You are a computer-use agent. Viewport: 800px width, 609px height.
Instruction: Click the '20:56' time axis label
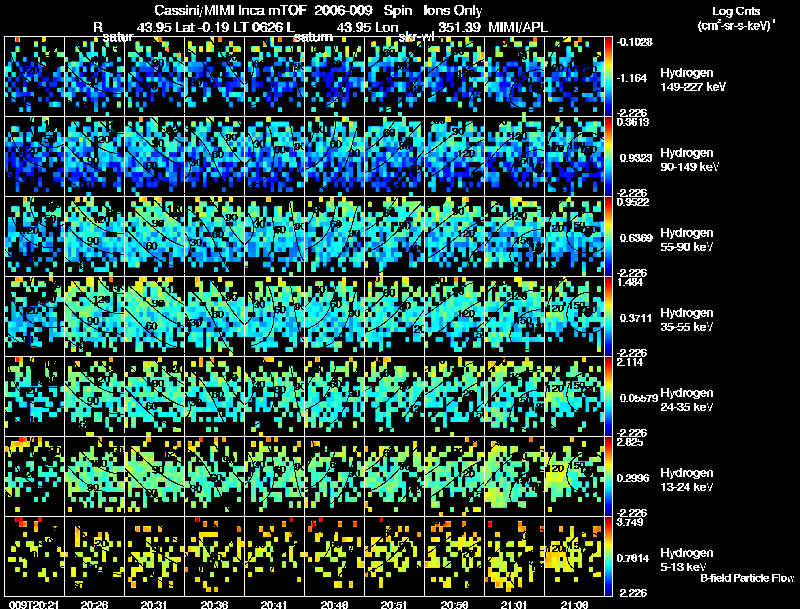(455, 604)
